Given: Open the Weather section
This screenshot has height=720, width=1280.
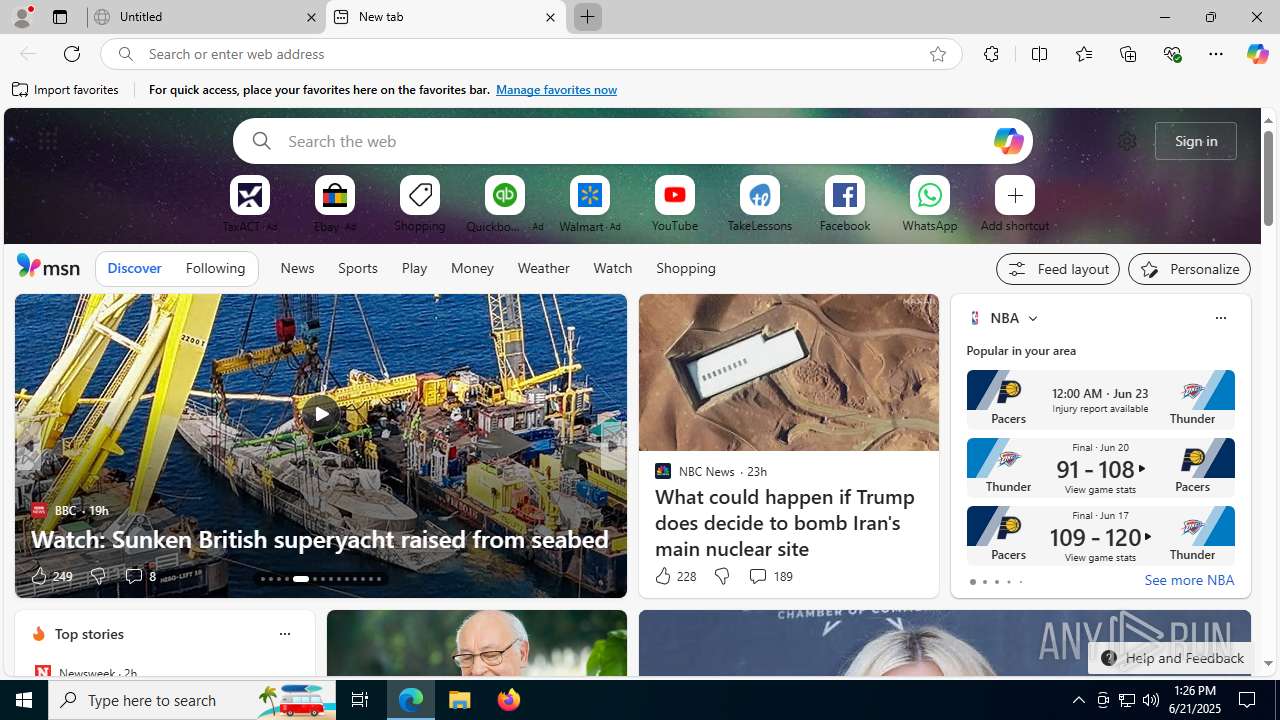Looking at the screenshot, I should pos(543,268).
